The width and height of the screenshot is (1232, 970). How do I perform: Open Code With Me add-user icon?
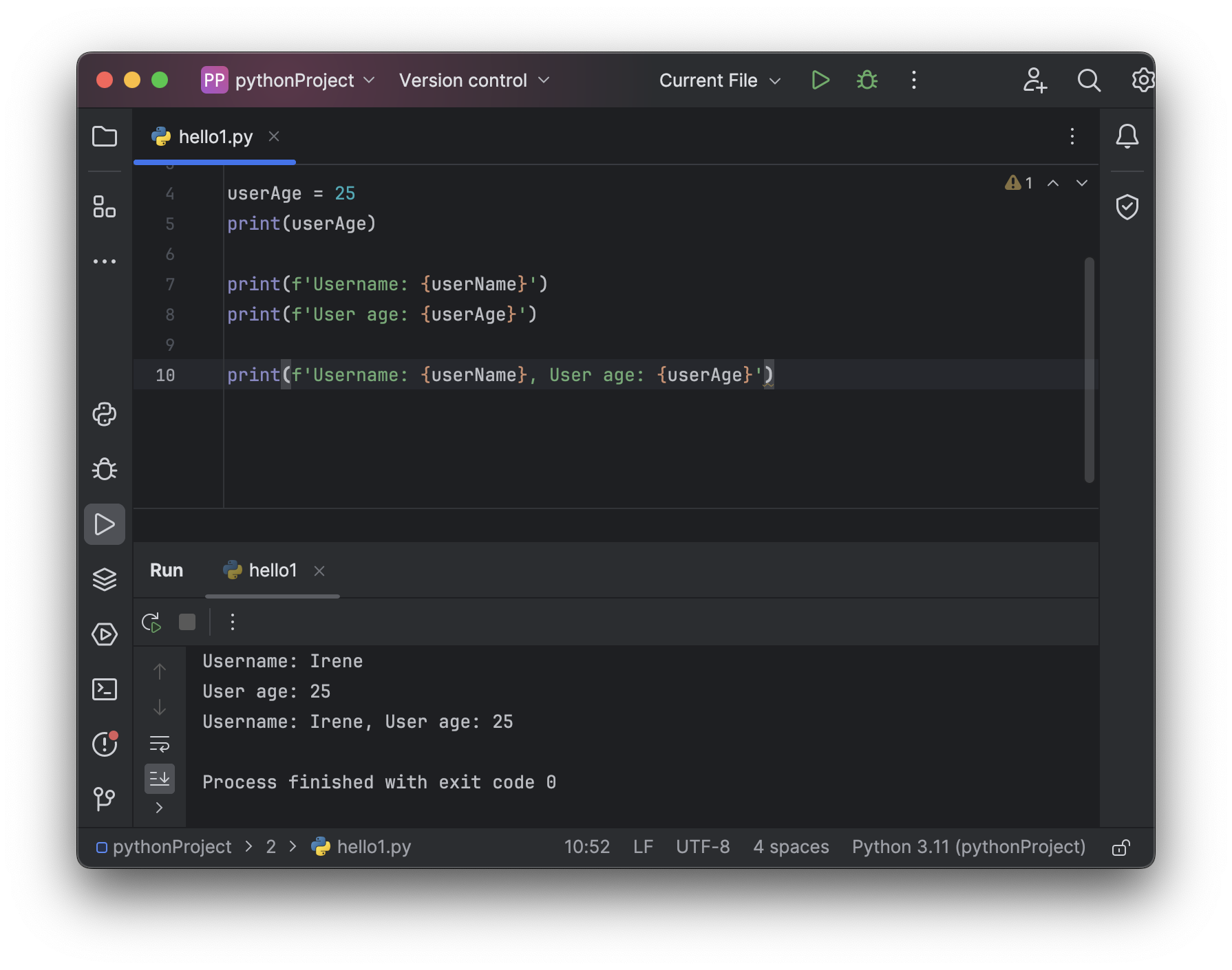1034,80
